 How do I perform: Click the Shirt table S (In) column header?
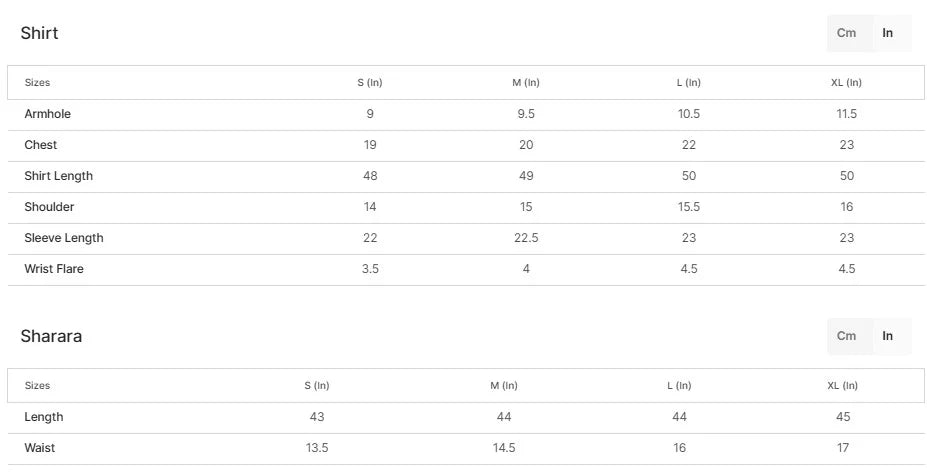coord(370,83)
